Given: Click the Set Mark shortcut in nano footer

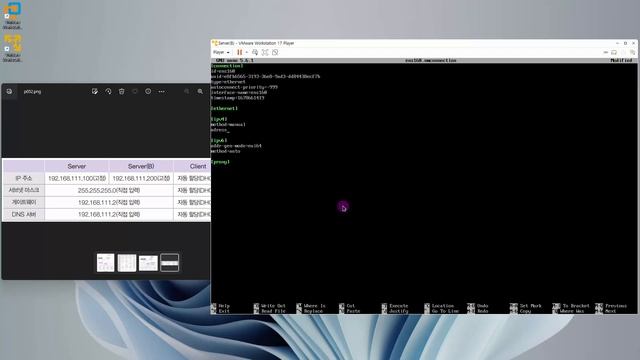Looking at the screenshot, I should tap(526, 306).
